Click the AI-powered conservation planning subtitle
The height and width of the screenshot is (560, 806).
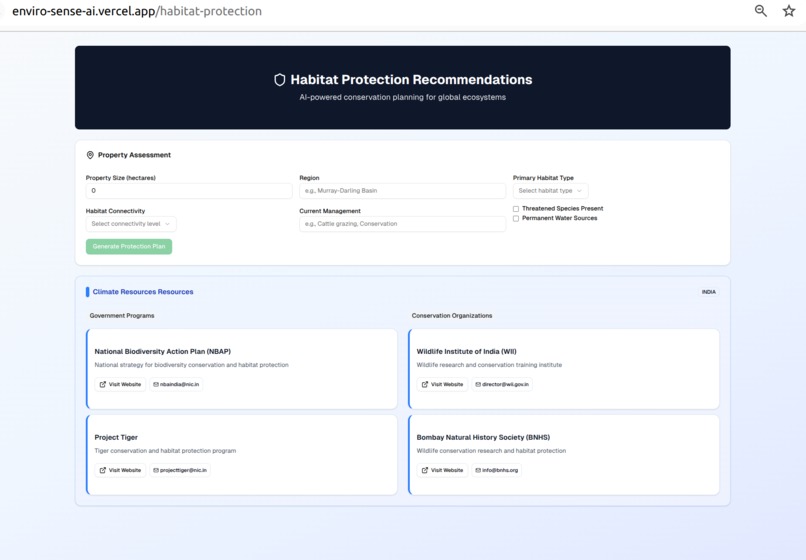402,97
